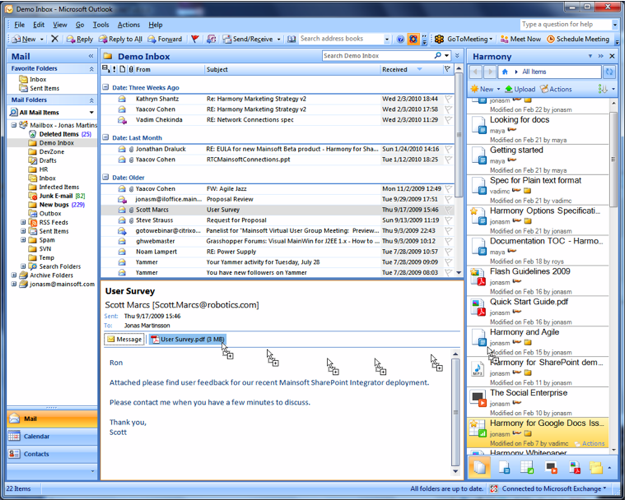Click Meet Now button
Screen dimensions: 625x500
(520, 39)
